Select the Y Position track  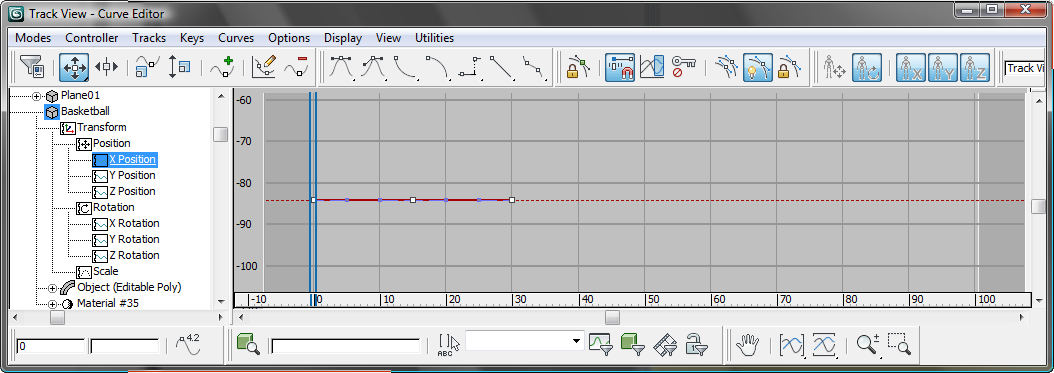132,175
